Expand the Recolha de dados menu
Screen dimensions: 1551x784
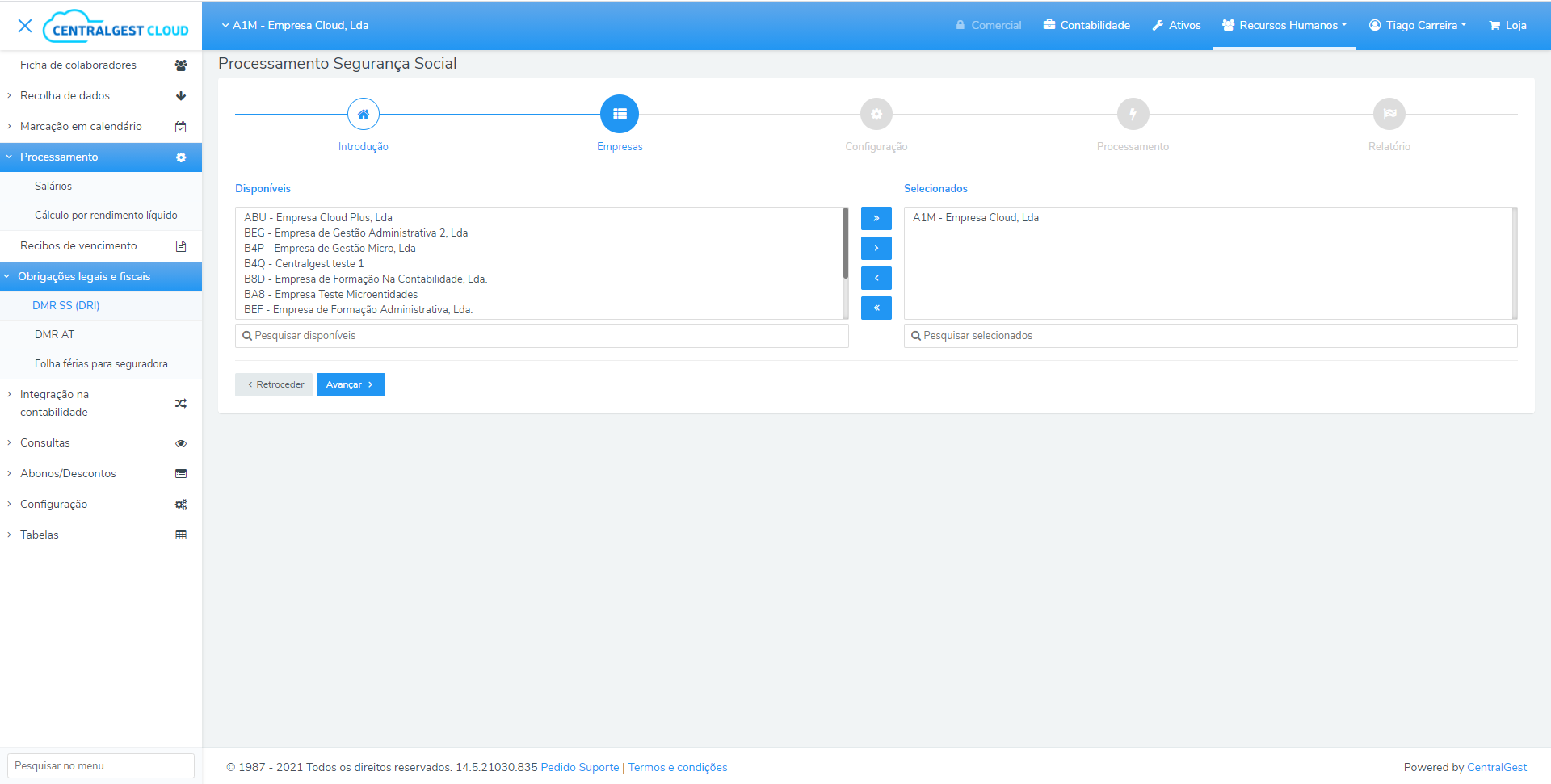click(x=65, y=95)
